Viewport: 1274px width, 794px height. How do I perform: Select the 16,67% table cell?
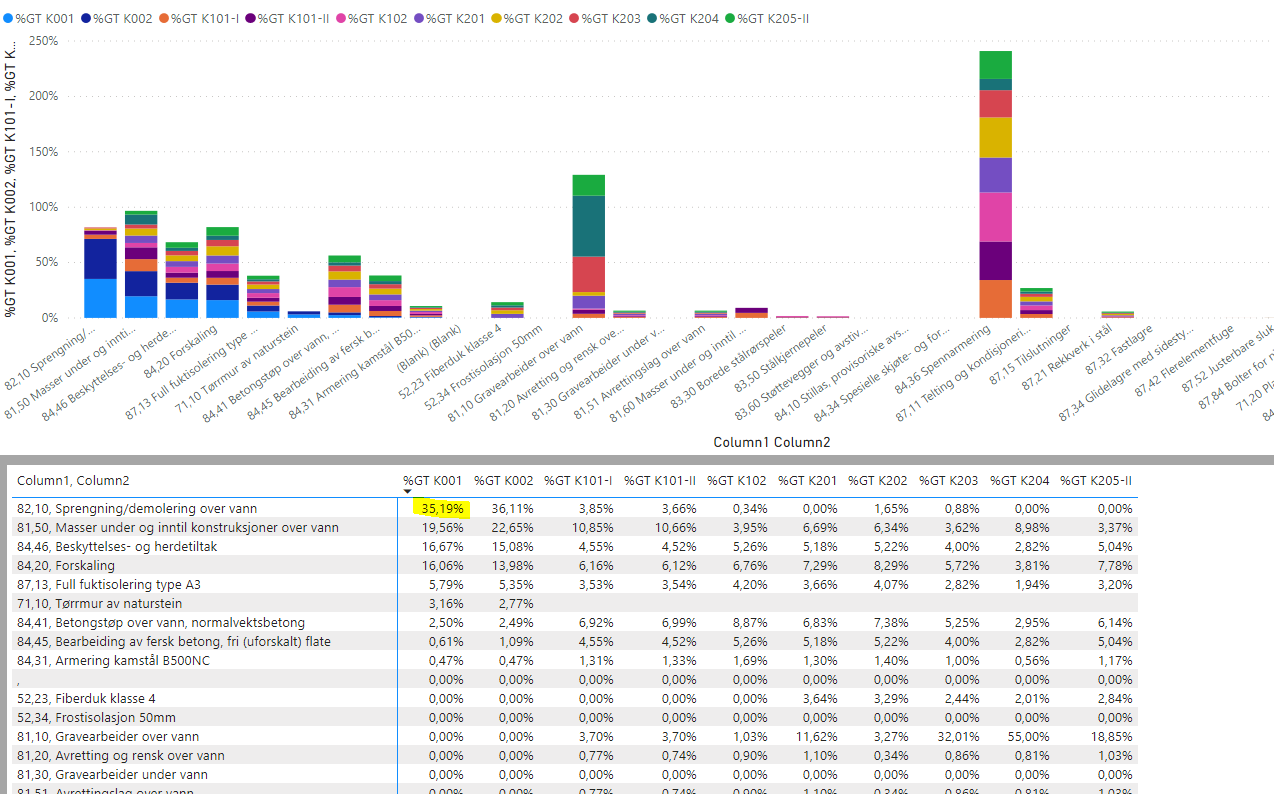click(443, 546)
